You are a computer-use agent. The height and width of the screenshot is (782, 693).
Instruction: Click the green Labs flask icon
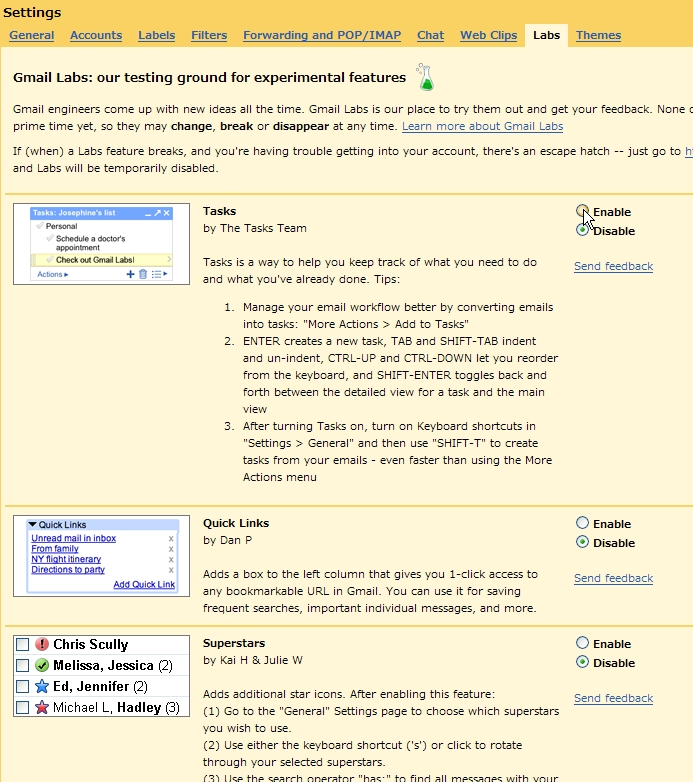click(425, 77)
